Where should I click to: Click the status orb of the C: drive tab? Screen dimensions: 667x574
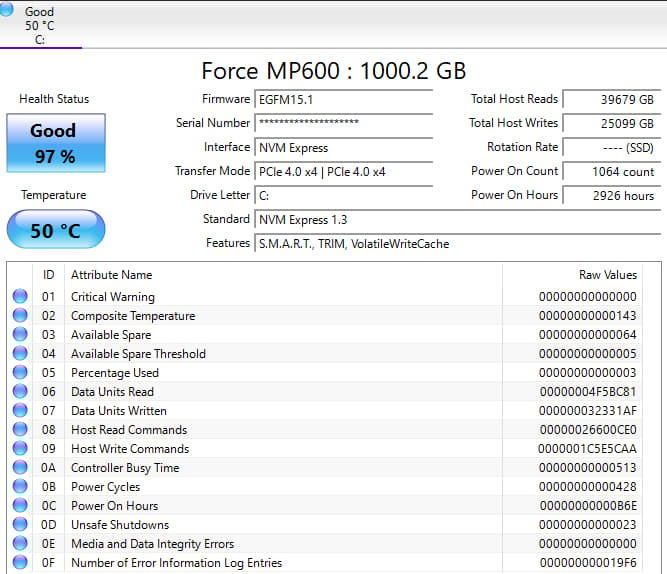(6, 10)
